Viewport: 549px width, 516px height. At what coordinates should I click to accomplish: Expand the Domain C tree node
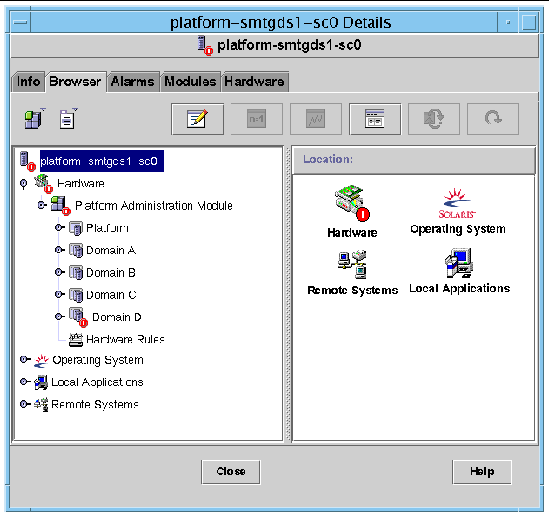tap(60, 294)
